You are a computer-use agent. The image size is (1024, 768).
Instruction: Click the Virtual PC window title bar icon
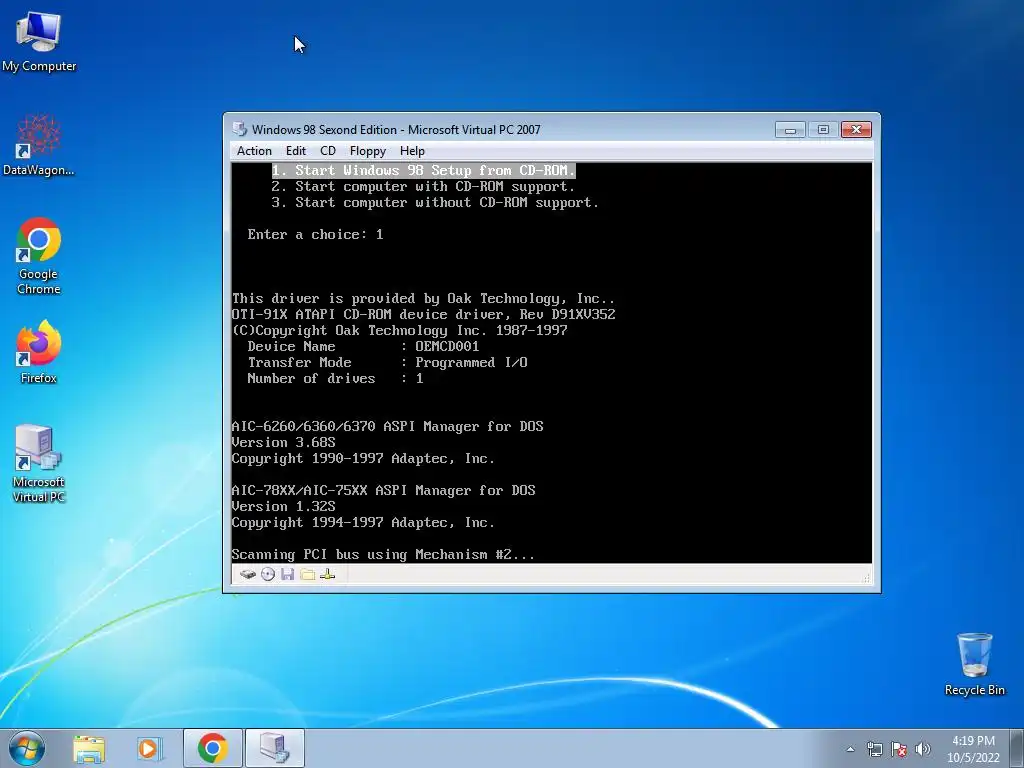pos(240,129)
